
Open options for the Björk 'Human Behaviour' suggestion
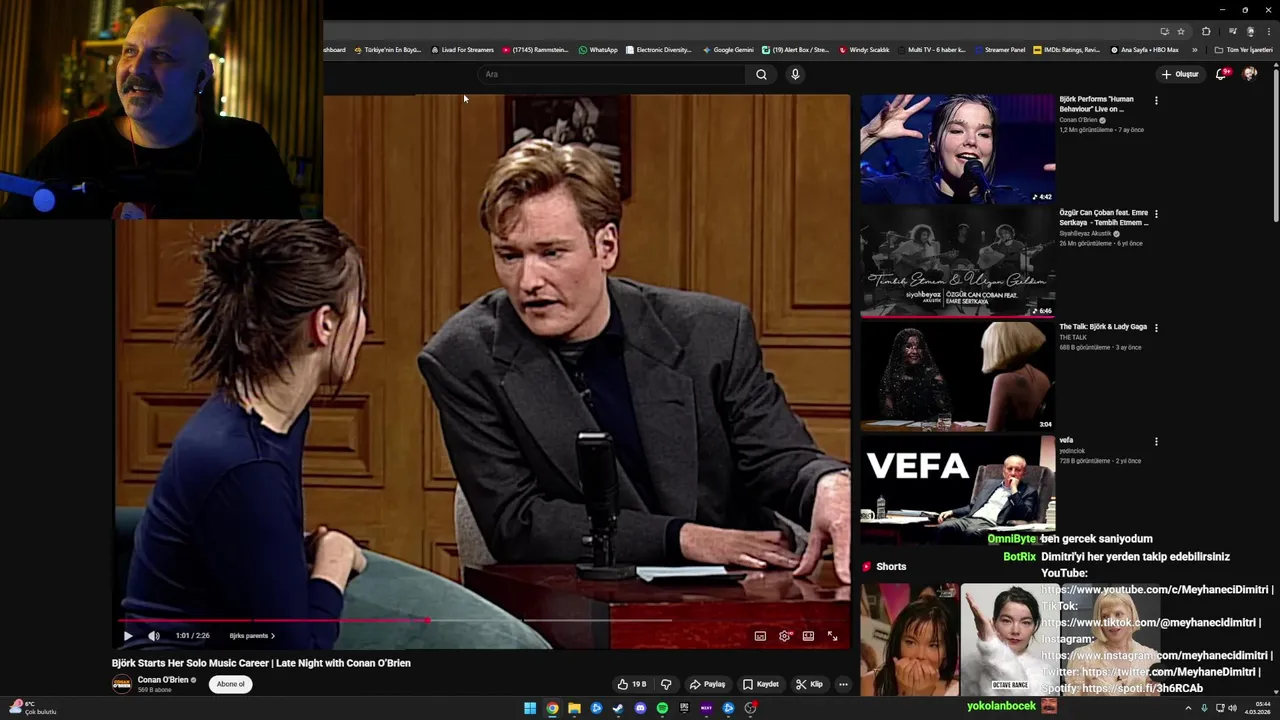1156,100
